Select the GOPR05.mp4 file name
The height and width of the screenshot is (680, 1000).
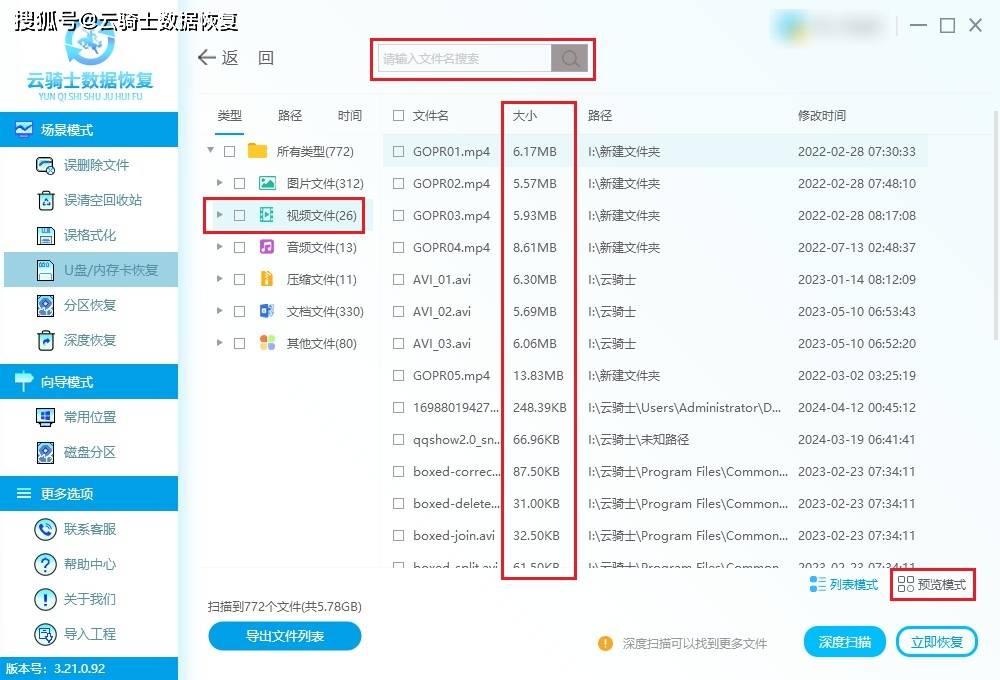(452, 376)
